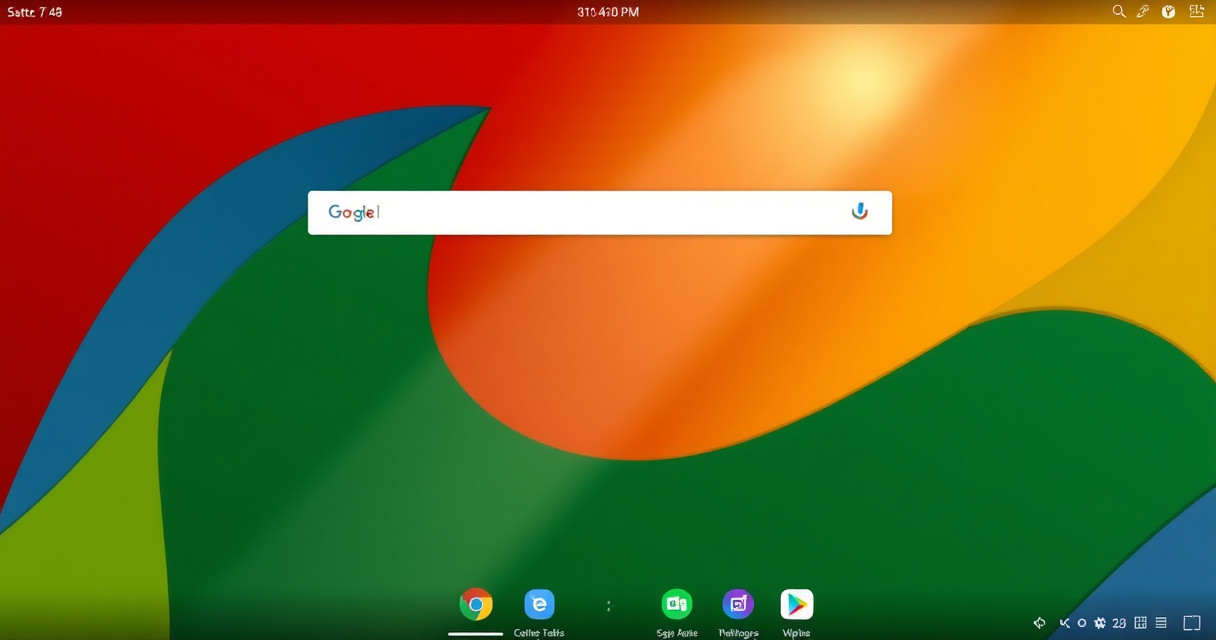The width and height of the screenshot is (1216, 640).
Task: Click the vertical dots separator in dock
Action: pos(608,605)
